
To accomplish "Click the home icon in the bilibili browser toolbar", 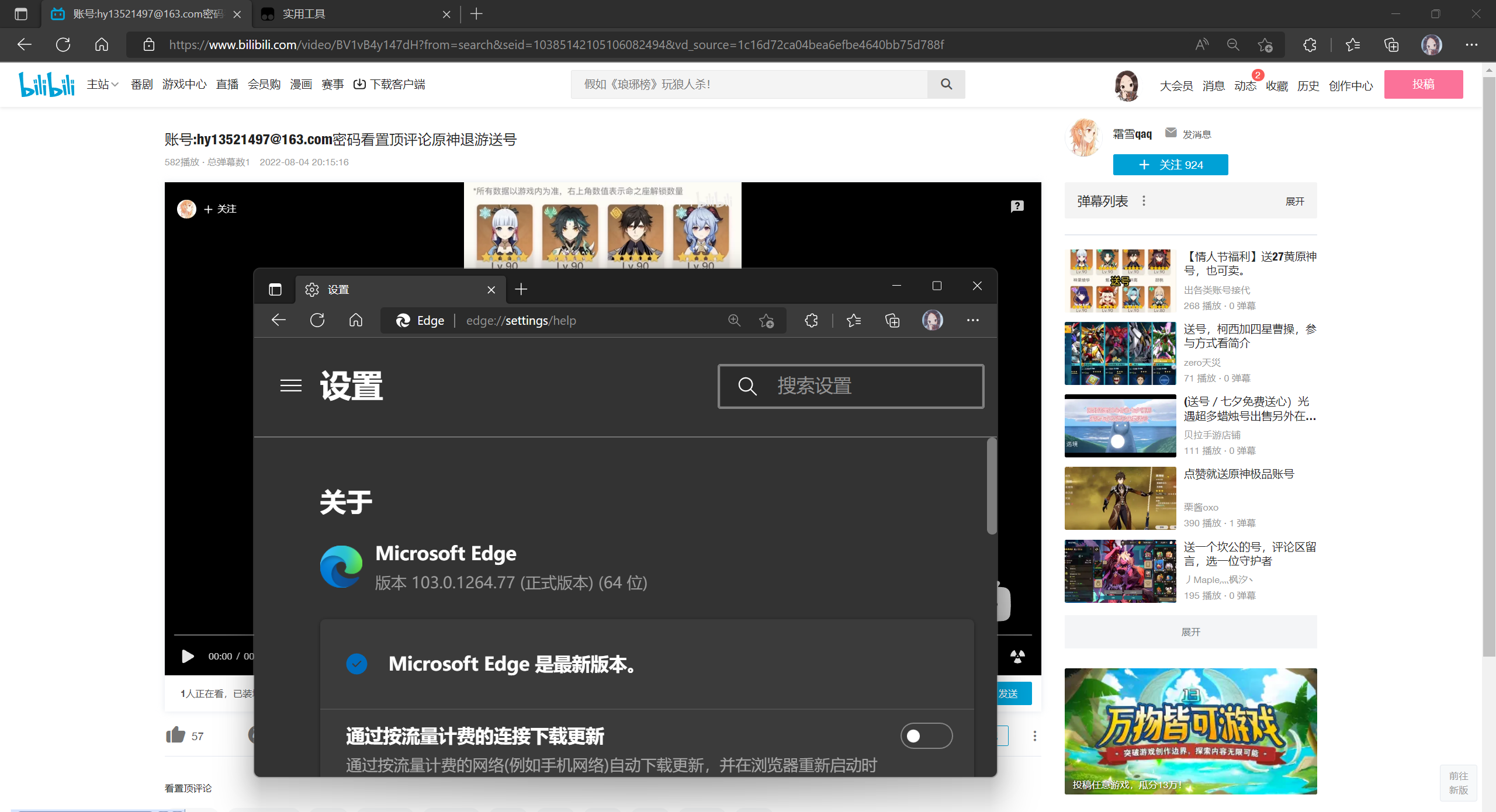I will click(x=102, y=44).
